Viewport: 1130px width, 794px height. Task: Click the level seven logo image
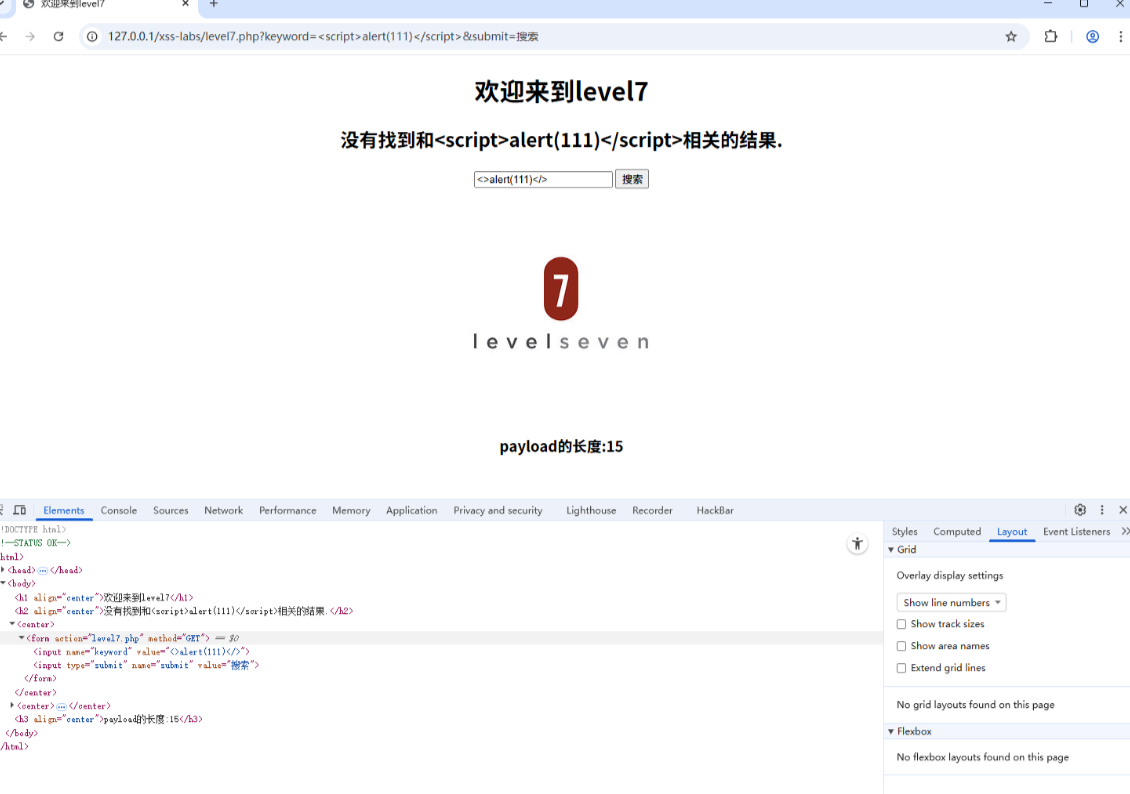(561, 303)
